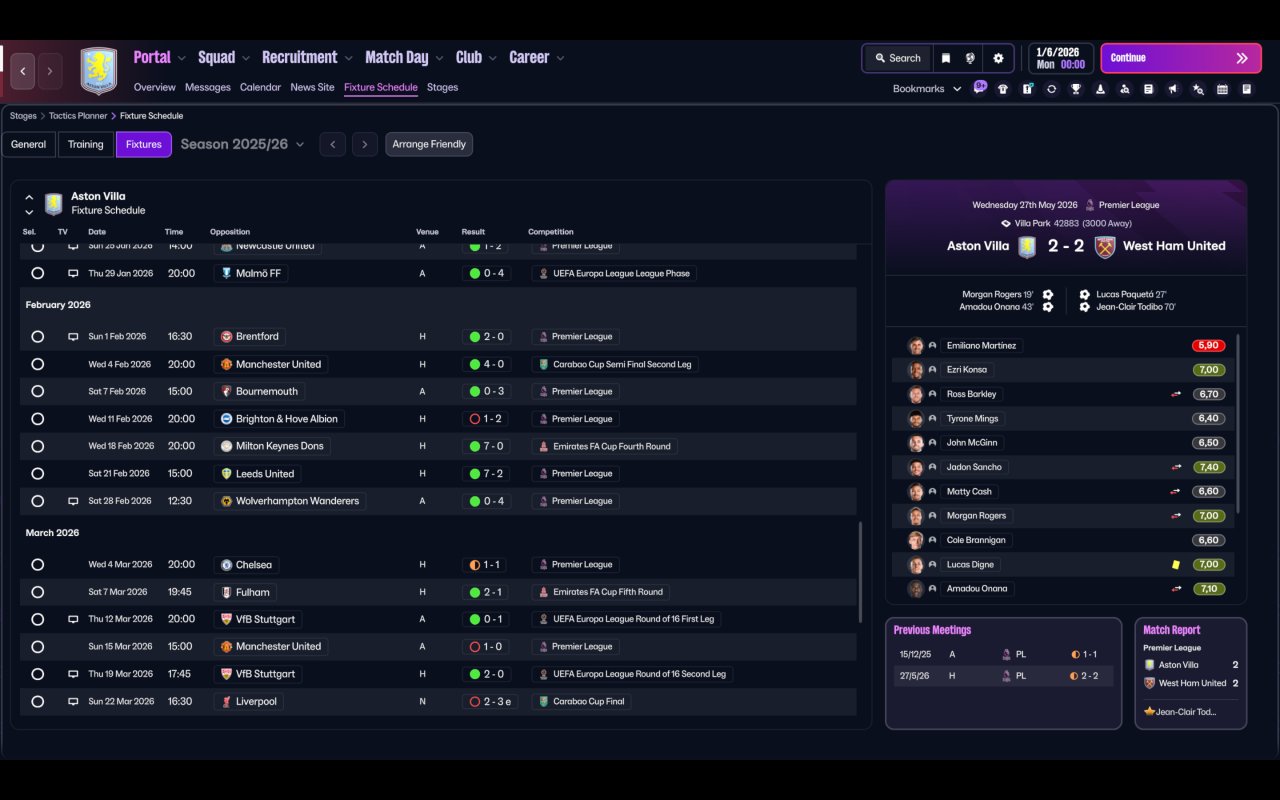Open the Match Day menu dropdown
Screen dimensions: 1280x800
tap(404, 58)
